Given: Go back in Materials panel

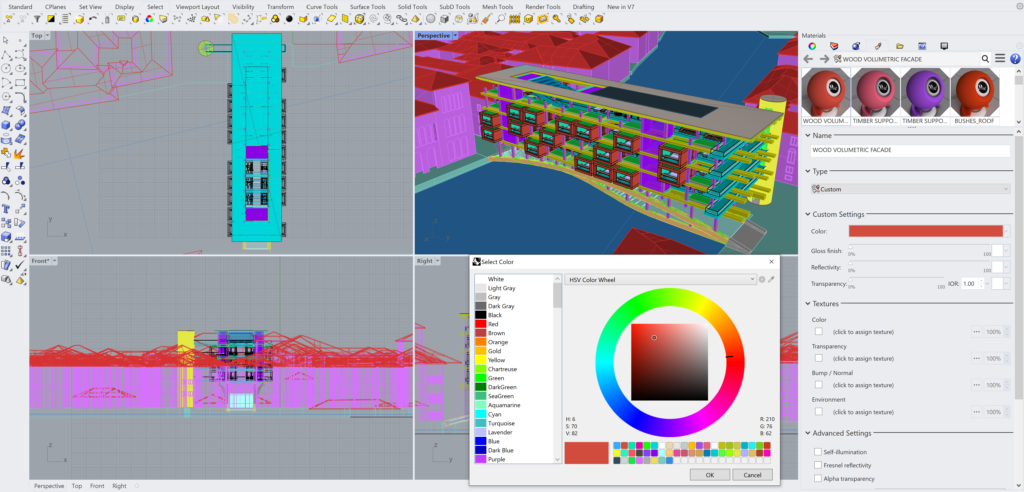Looking at the screenshot, I should coord(808,59).
